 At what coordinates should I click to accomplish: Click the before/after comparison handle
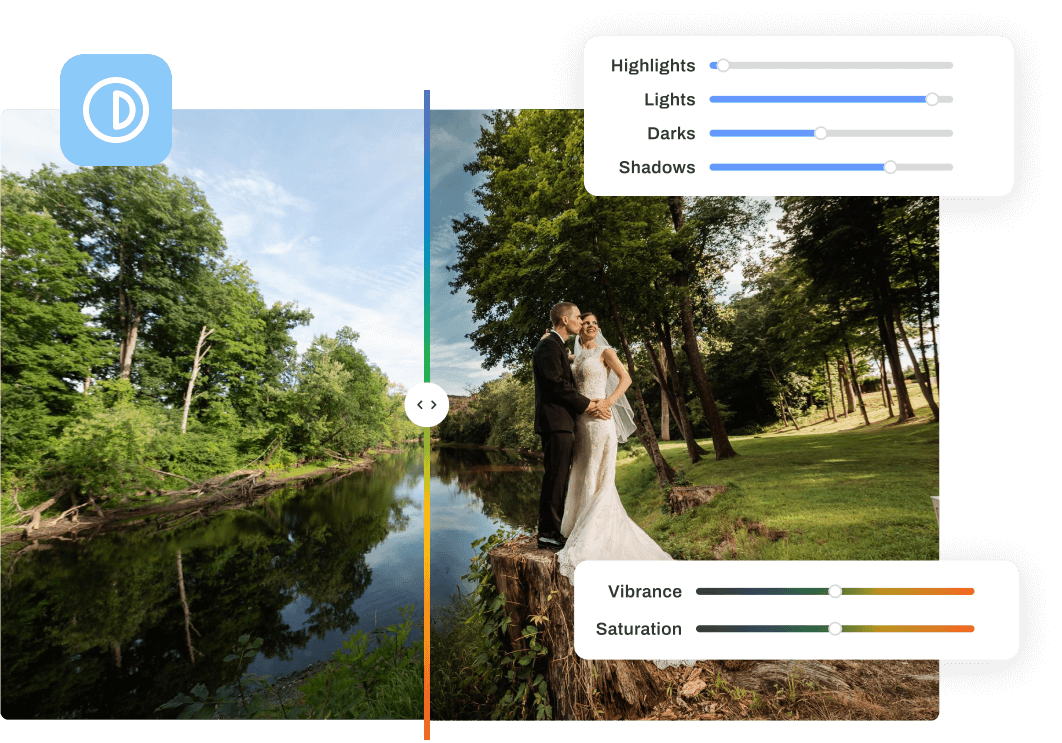[427, 405]
